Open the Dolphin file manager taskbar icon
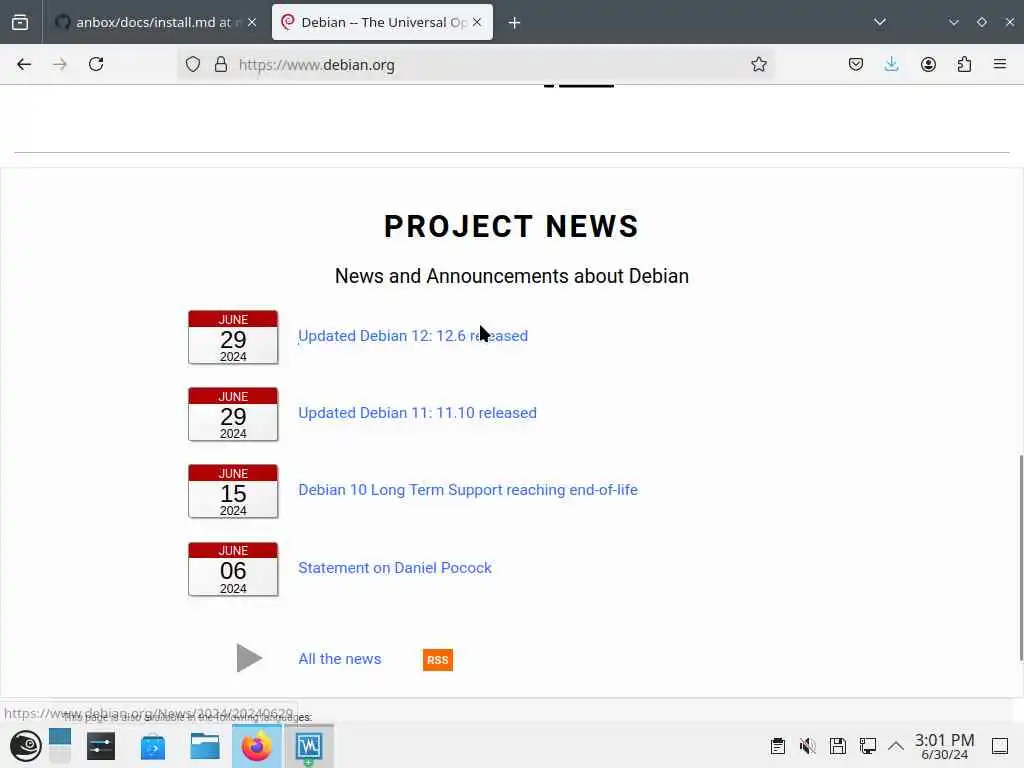 (205, 746)
